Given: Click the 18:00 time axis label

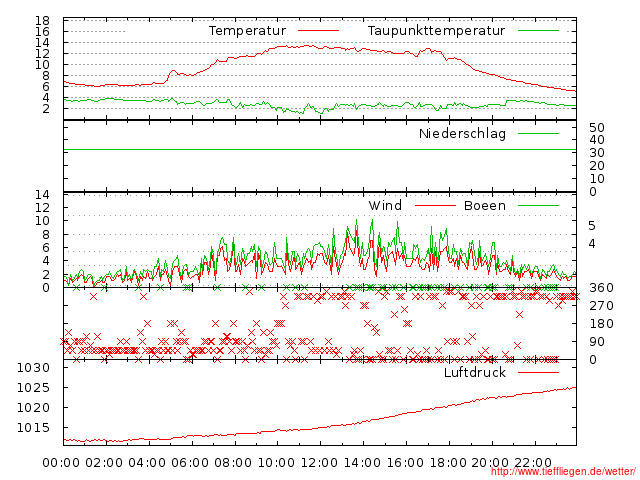Looking at the screenshot, I should click(448, 462).
